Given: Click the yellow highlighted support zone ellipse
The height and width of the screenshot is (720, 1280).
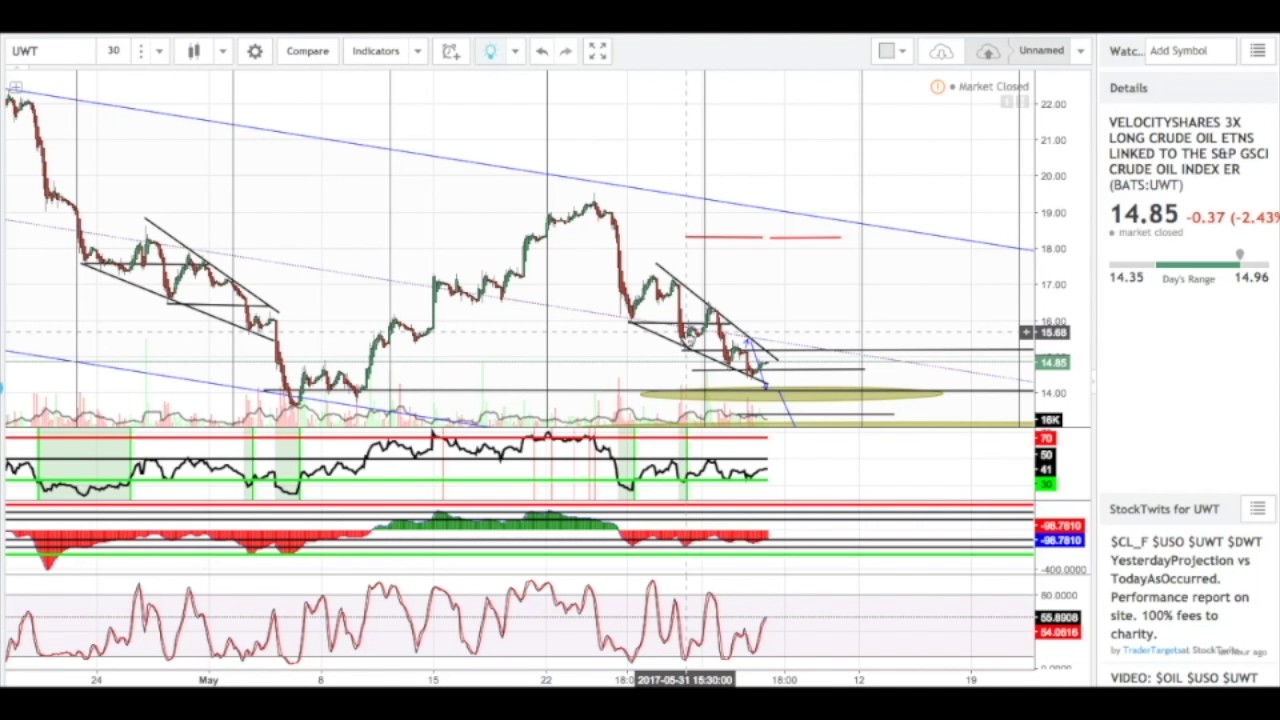Looking at the screenshot, I should [791, 395].
